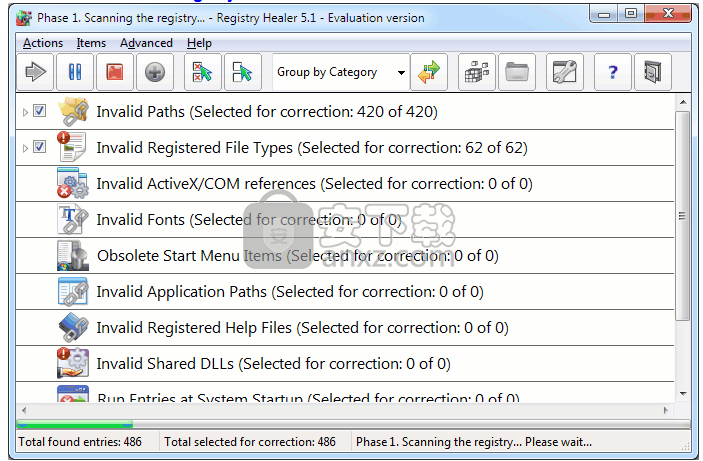The width and height of the screenshot is (703, 461).
Task: Open the Group by Category dropdown
Action: [341, 72]
